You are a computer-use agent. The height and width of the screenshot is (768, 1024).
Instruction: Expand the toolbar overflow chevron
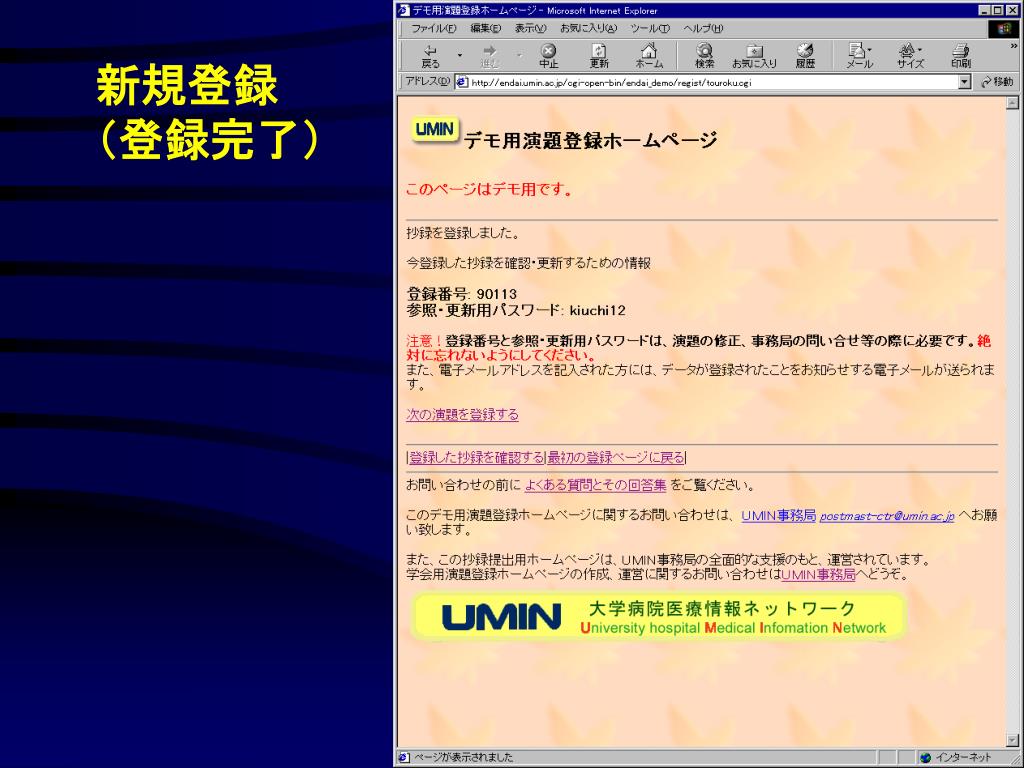coord(1014,46)
